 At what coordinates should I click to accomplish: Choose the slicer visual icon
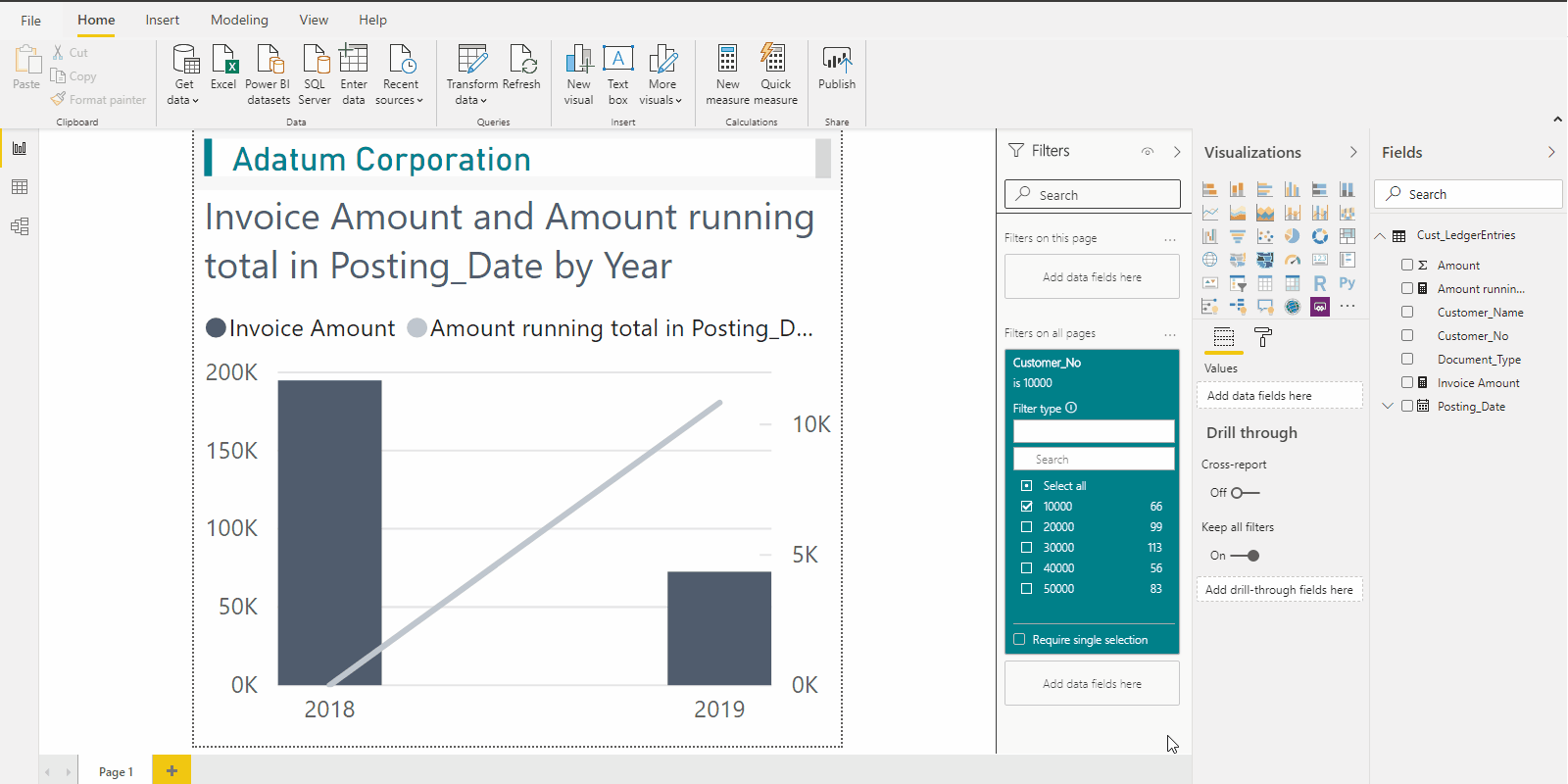point(1238,283)
